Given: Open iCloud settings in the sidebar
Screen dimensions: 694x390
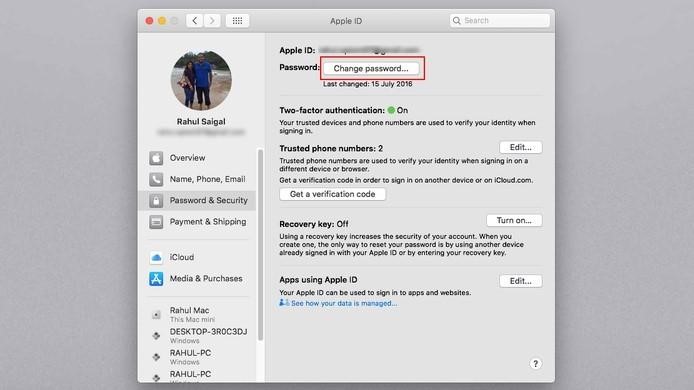Looking at the screenshot, I should (x=198, y=257).
